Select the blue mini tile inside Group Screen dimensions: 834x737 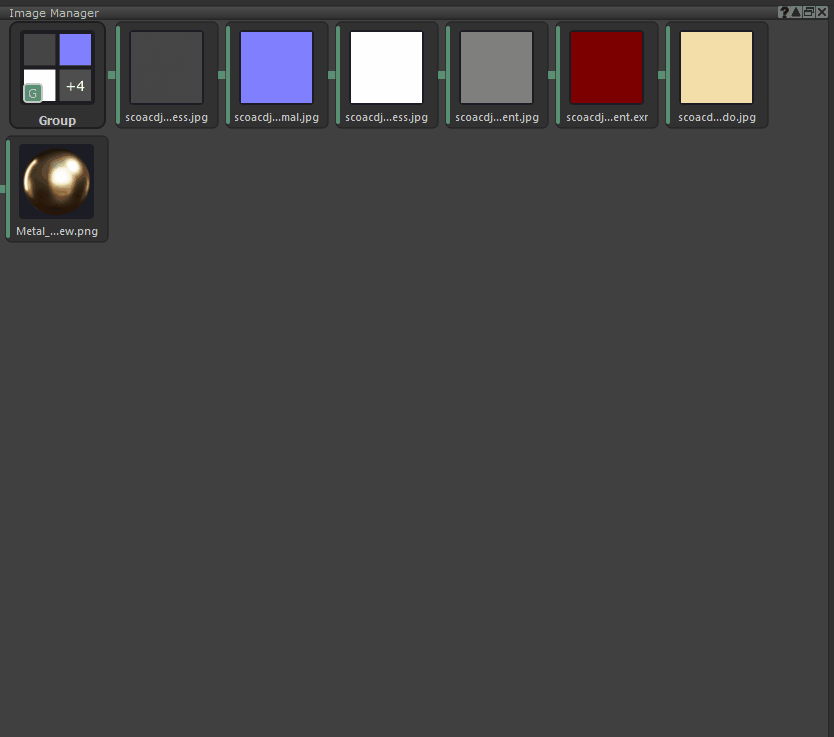(x=75, y=49)
